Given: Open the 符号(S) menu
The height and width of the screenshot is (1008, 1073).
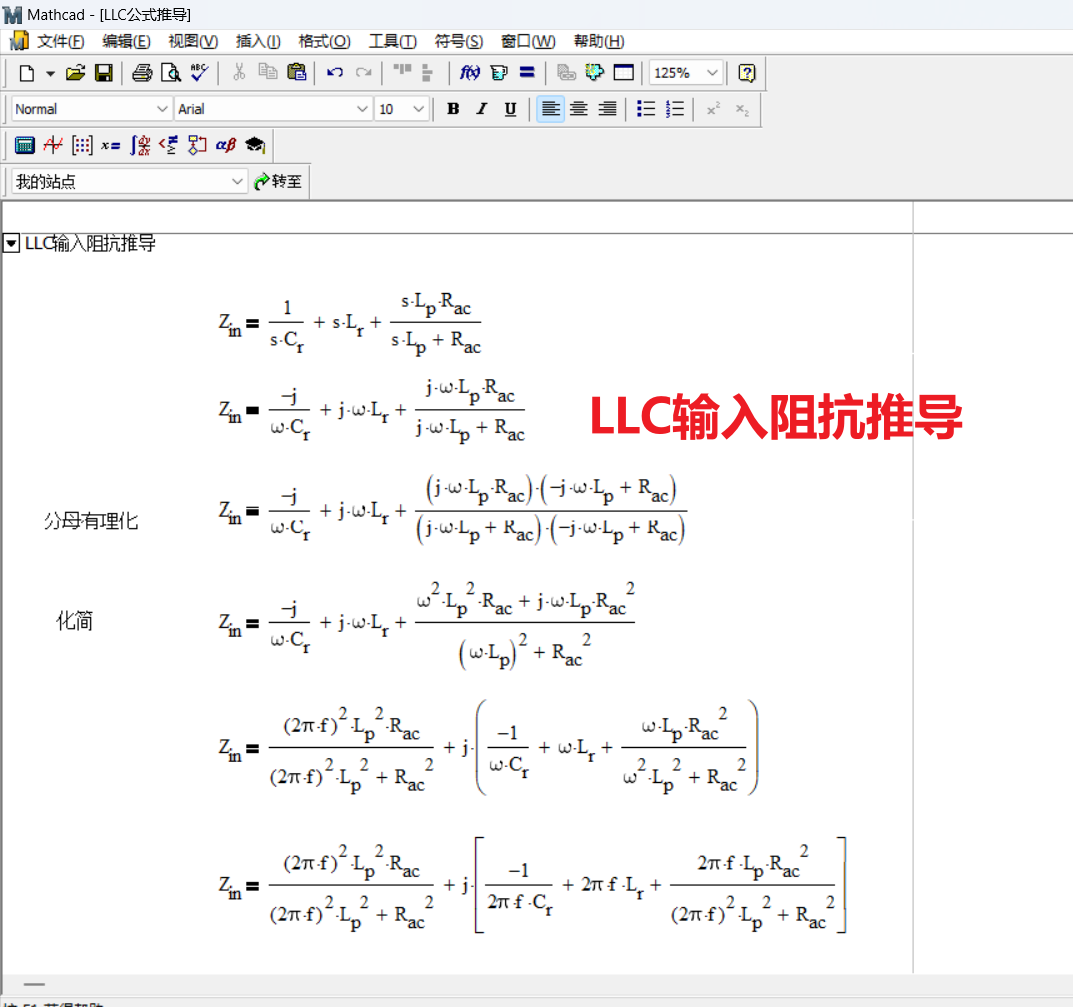Looking at the screenshot, I should [x=458, y=42].
